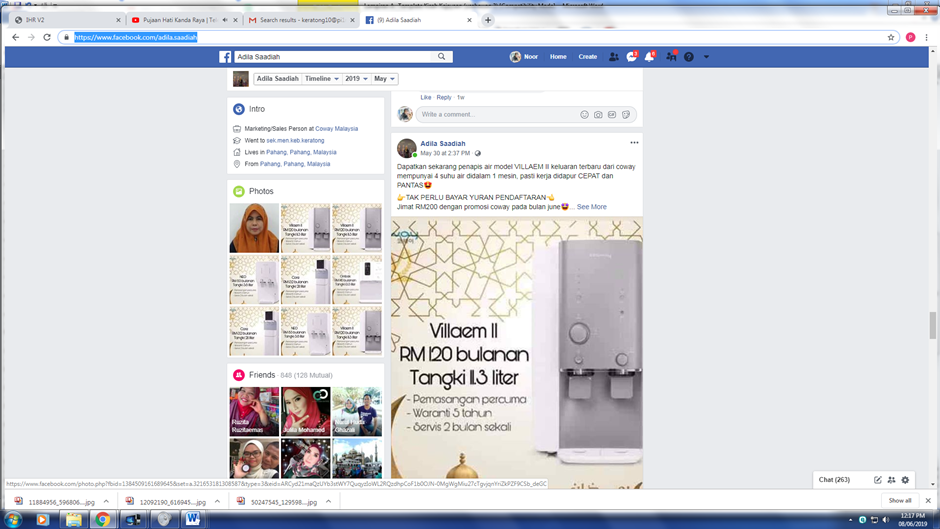
Task: Open Coway Malaysia link in Intro
Action: [x=337, y=129]
